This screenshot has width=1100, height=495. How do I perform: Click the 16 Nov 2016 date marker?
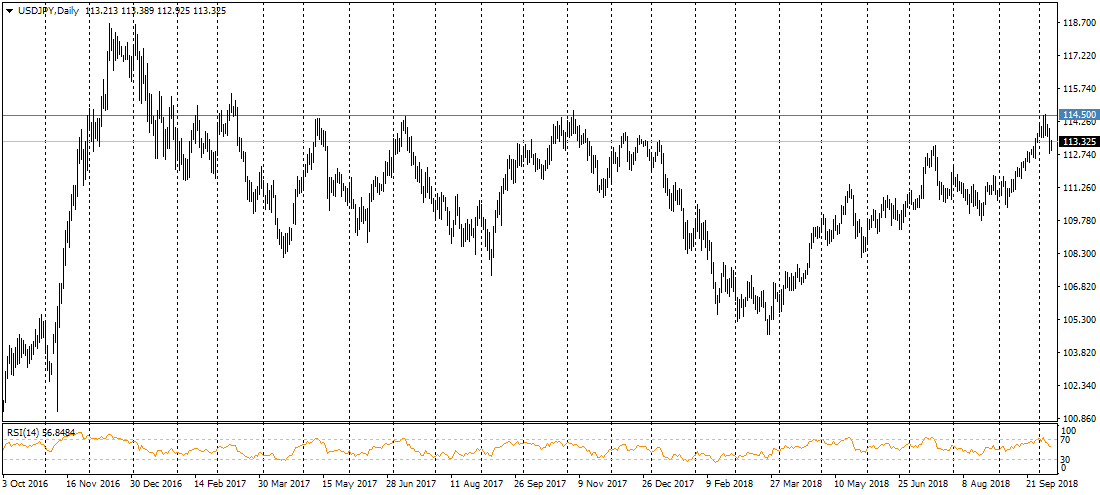tap(93, 483)
